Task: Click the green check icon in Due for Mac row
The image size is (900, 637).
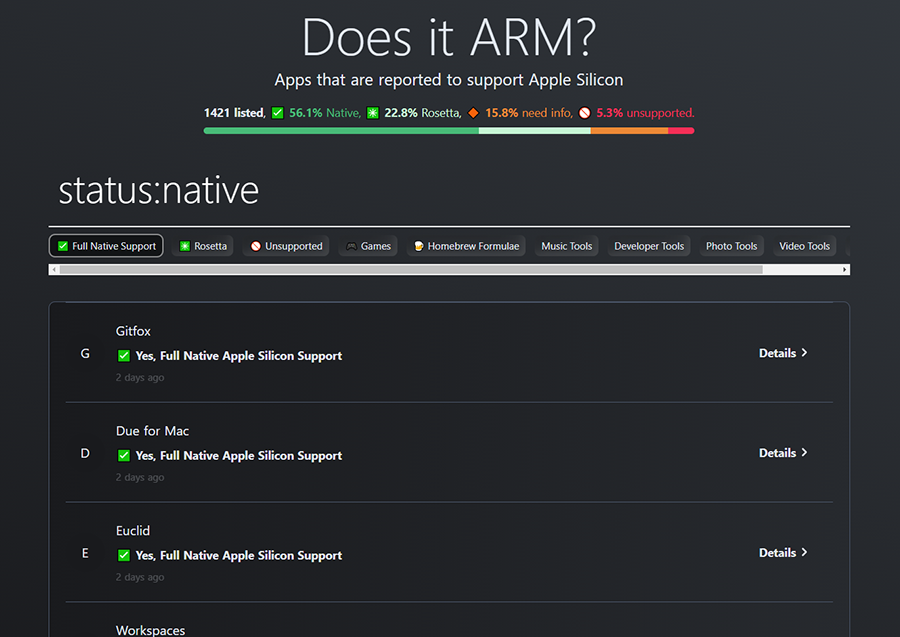Action: point(123,456)
